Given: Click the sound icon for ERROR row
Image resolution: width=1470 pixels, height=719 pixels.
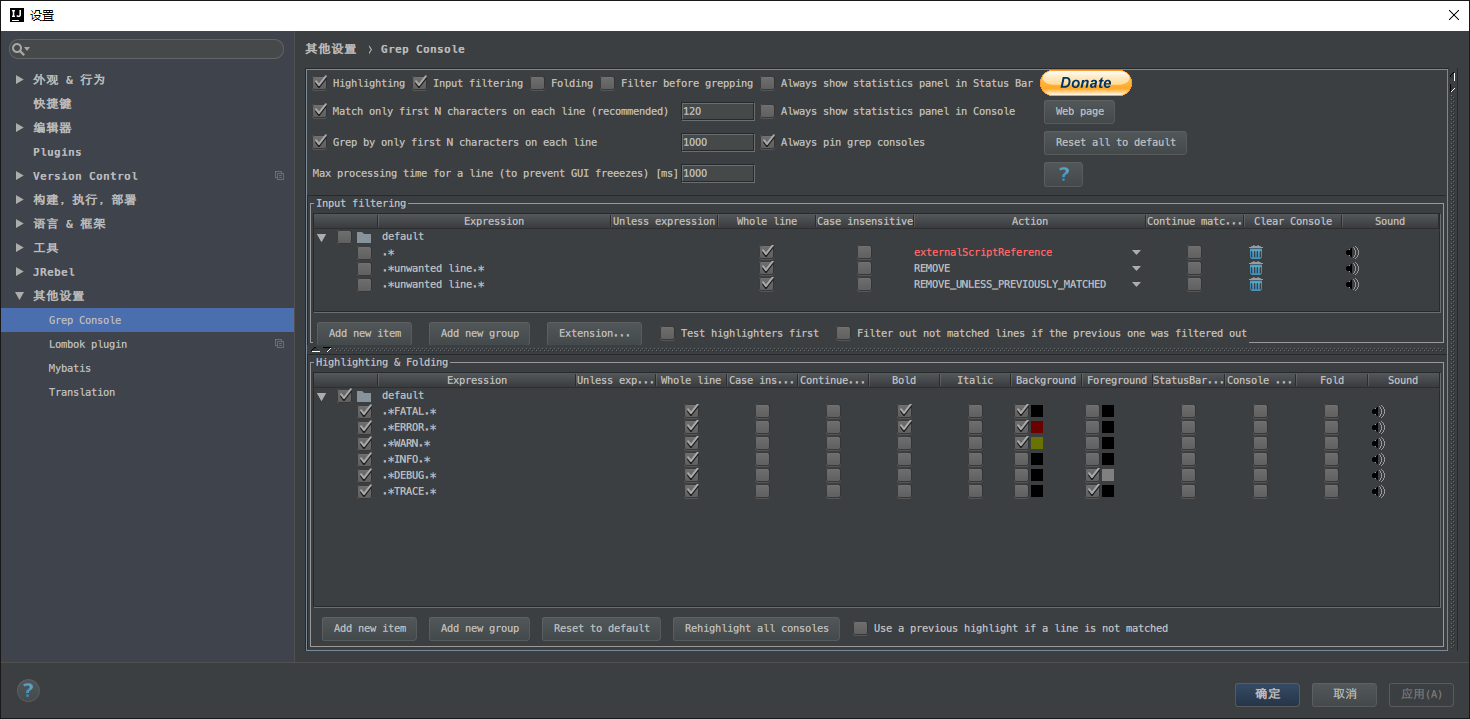Looking at the screenshot, I should 1379,427.
